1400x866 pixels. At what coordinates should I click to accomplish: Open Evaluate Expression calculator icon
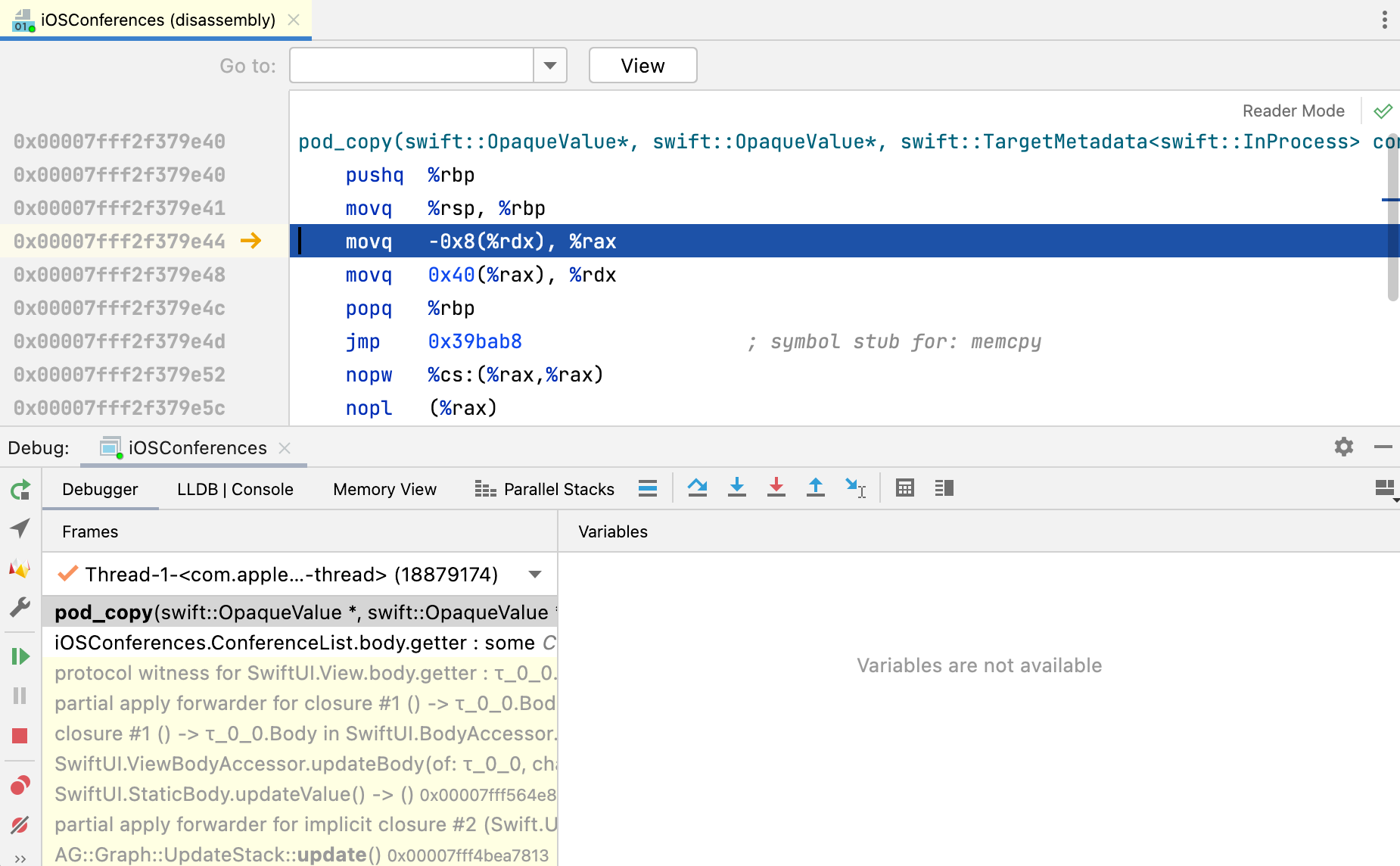pos(904,488)
